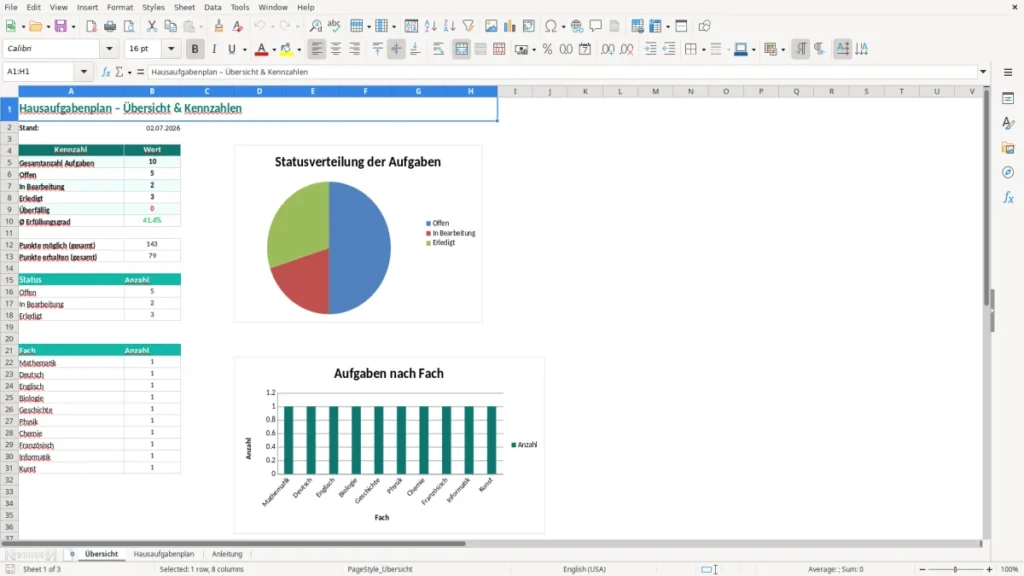Click the yellow Background Color button
The height and width of the screenshot is (576, 1024).
click(x=286, y=49)
